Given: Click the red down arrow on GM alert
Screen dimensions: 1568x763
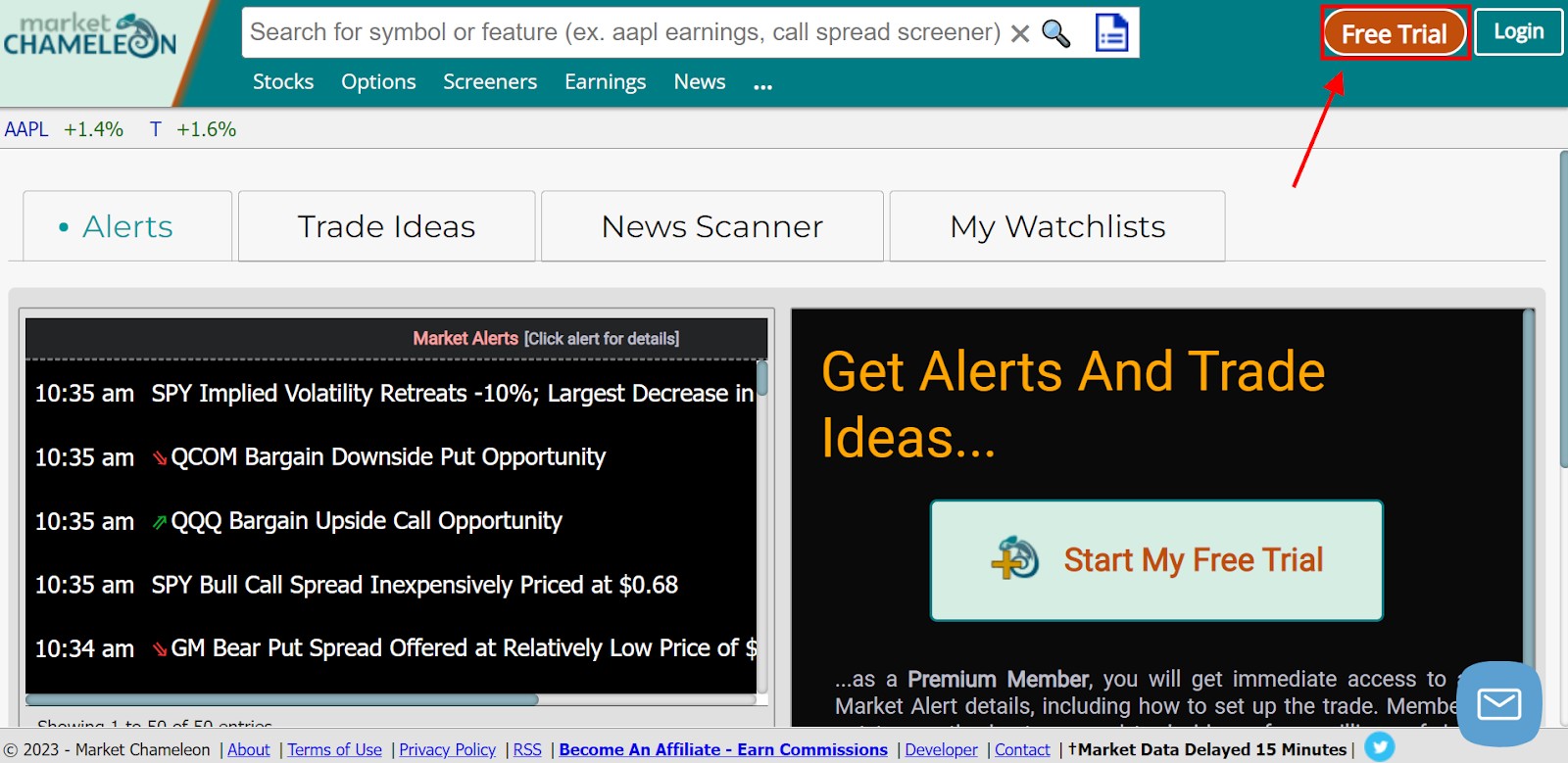Looking at the screenshot, I should [x=160, y=648].
